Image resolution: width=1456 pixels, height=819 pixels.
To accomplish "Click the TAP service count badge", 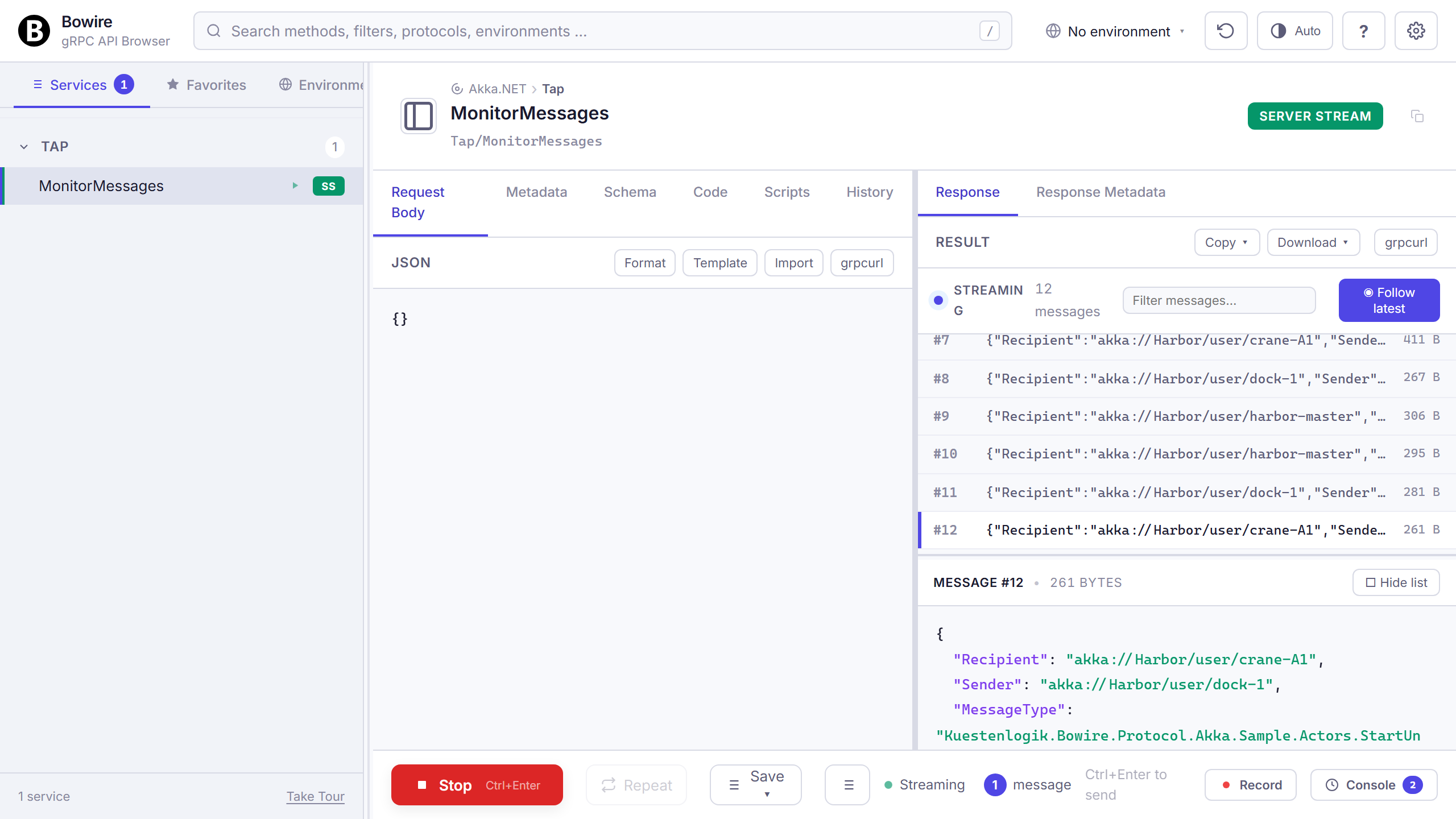I will pyautogui.click(x=335, y=147).
